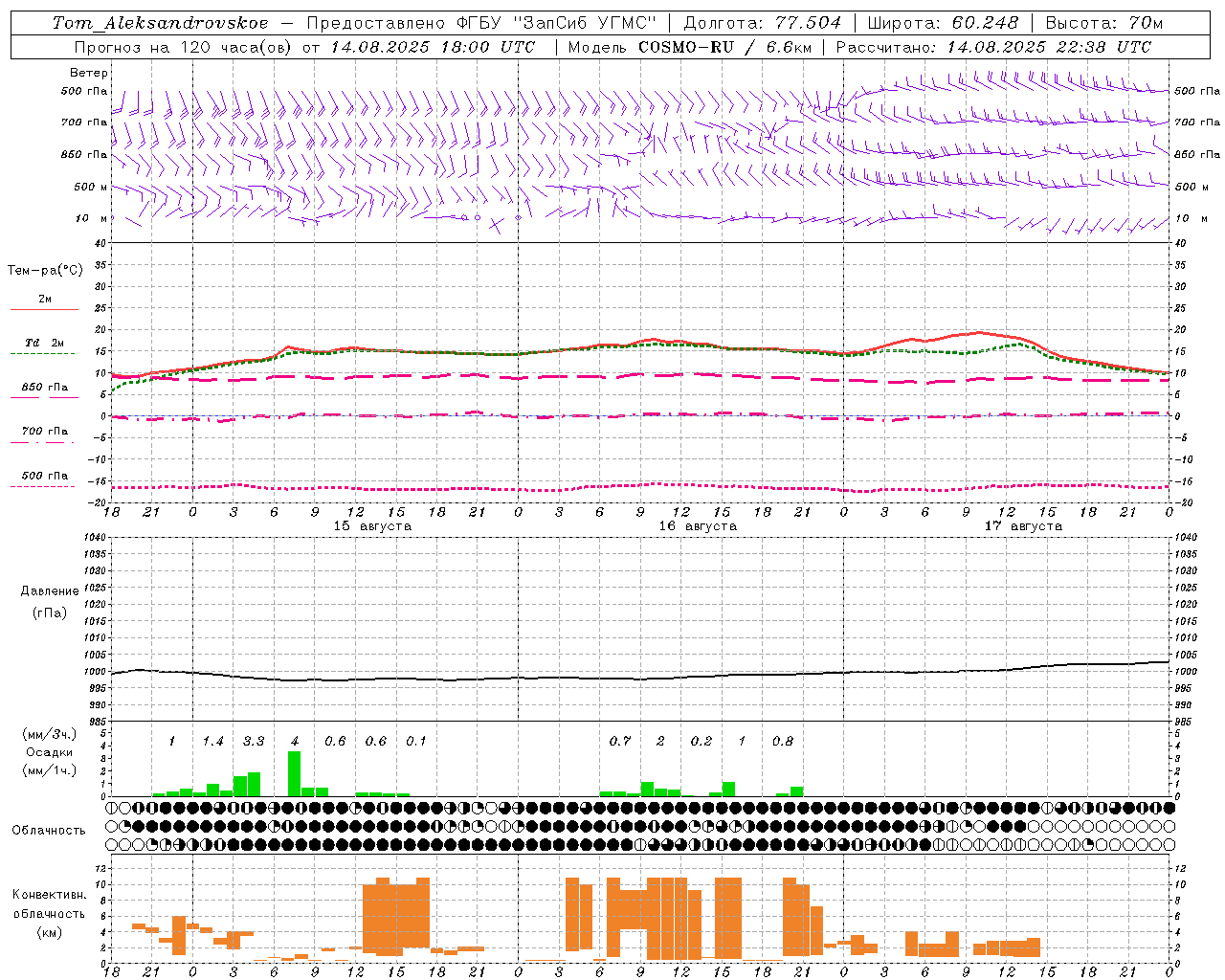Click the '(мм/1ч.)' precipitation unit label
Viewport: 1225px width, 980px height.
(52, 770)
